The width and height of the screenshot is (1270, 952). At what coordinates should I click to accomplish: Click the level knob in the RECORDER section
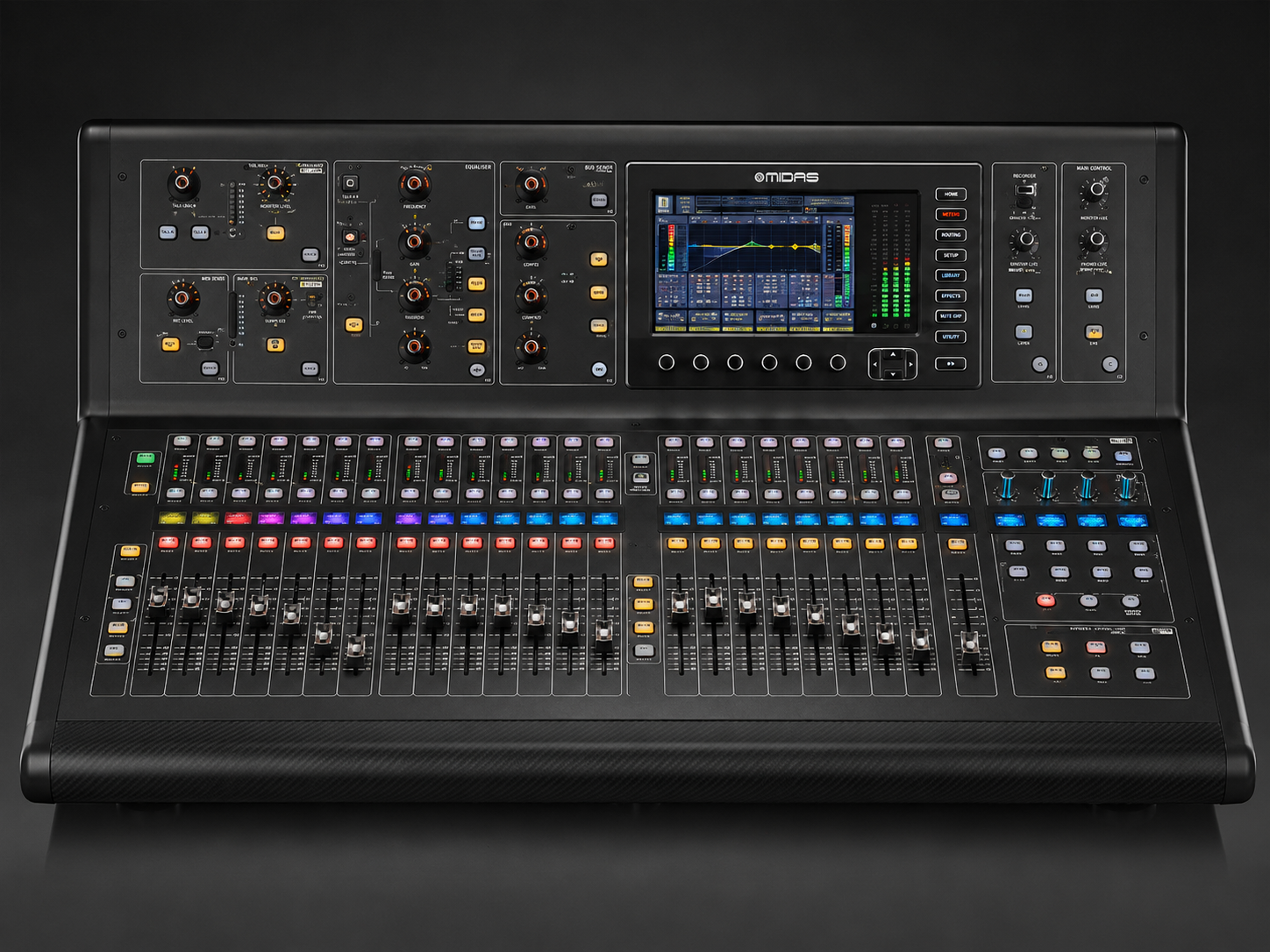click(x=1024, y=239)
